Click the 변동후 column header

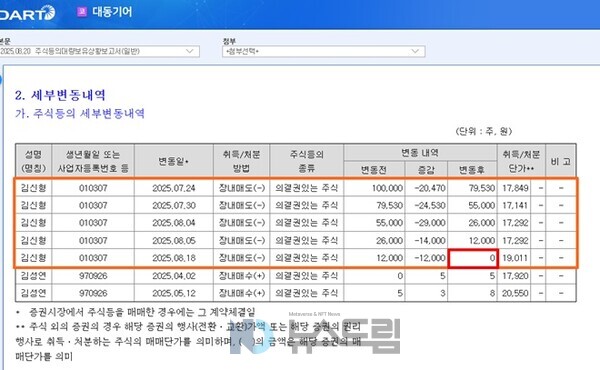[x=472, y=170]
